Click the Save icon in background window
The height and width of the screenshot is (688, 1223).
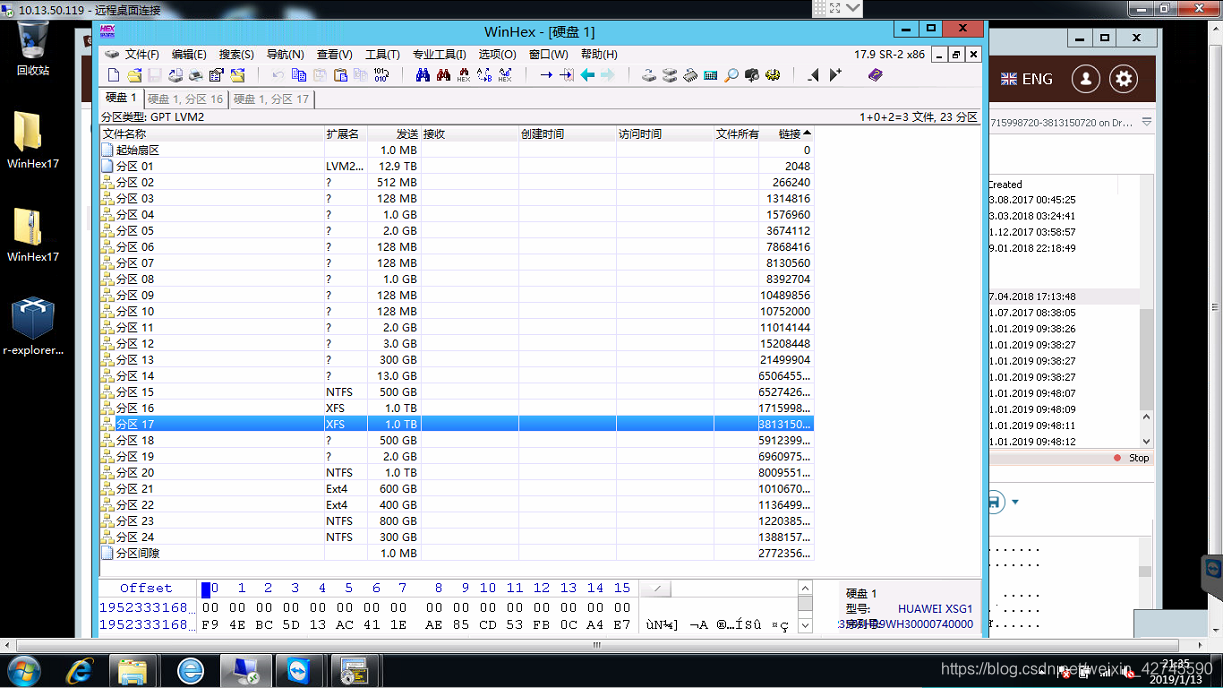point(996,501)
